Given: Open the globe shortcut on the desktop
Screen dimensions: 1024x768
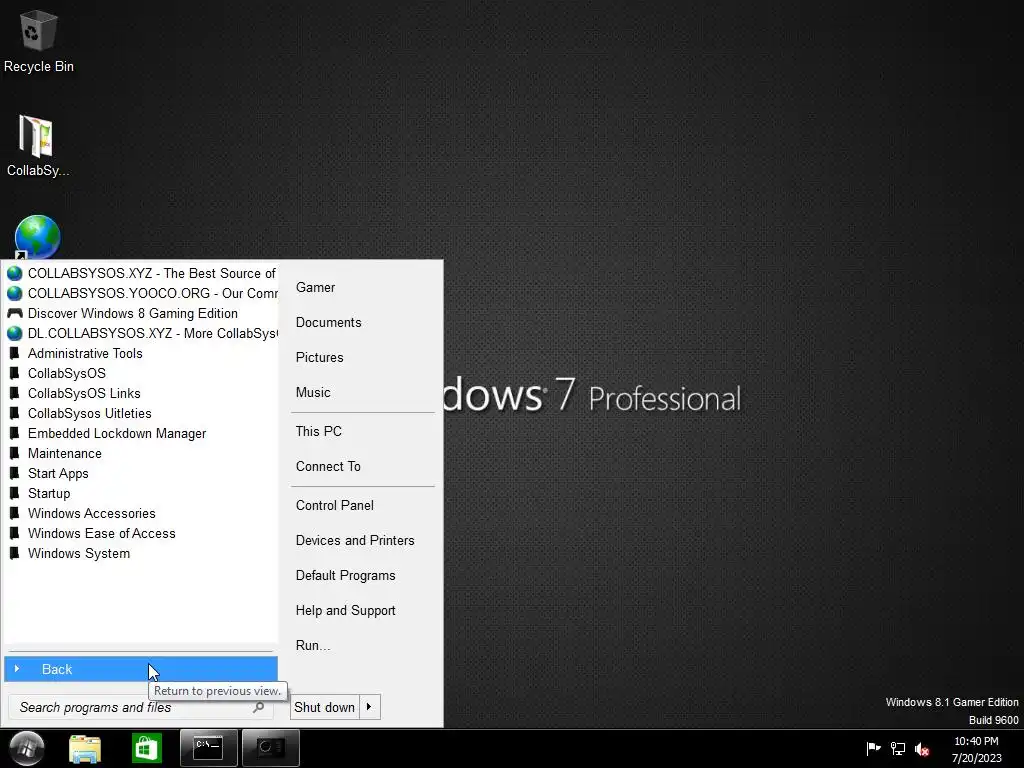Looking at the screenshot, I should click(37, 237).
